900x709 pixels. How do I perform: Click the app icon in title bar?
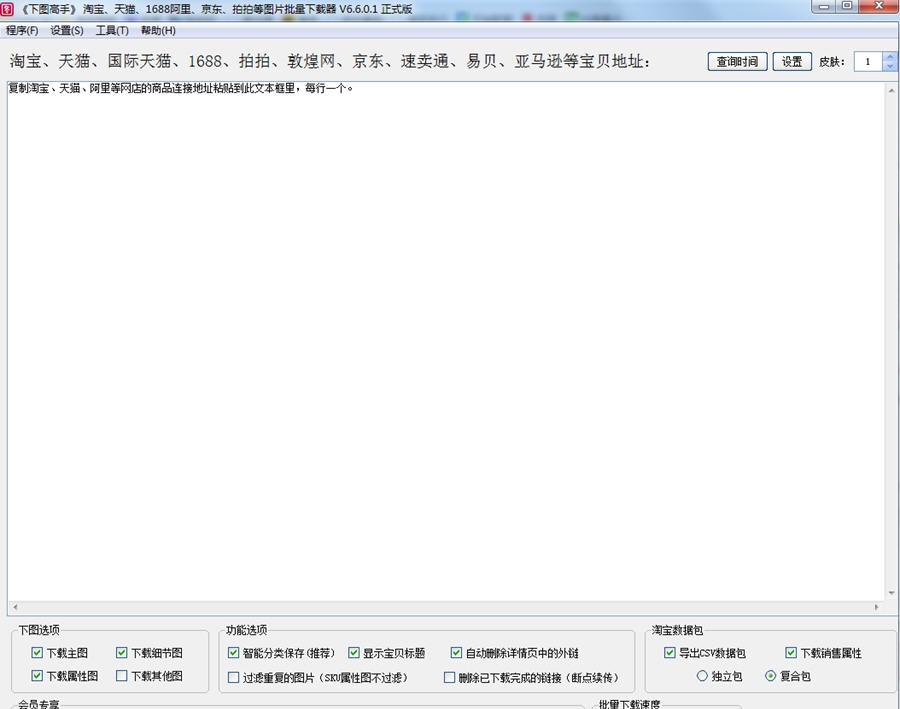click(x=7, y=9)
